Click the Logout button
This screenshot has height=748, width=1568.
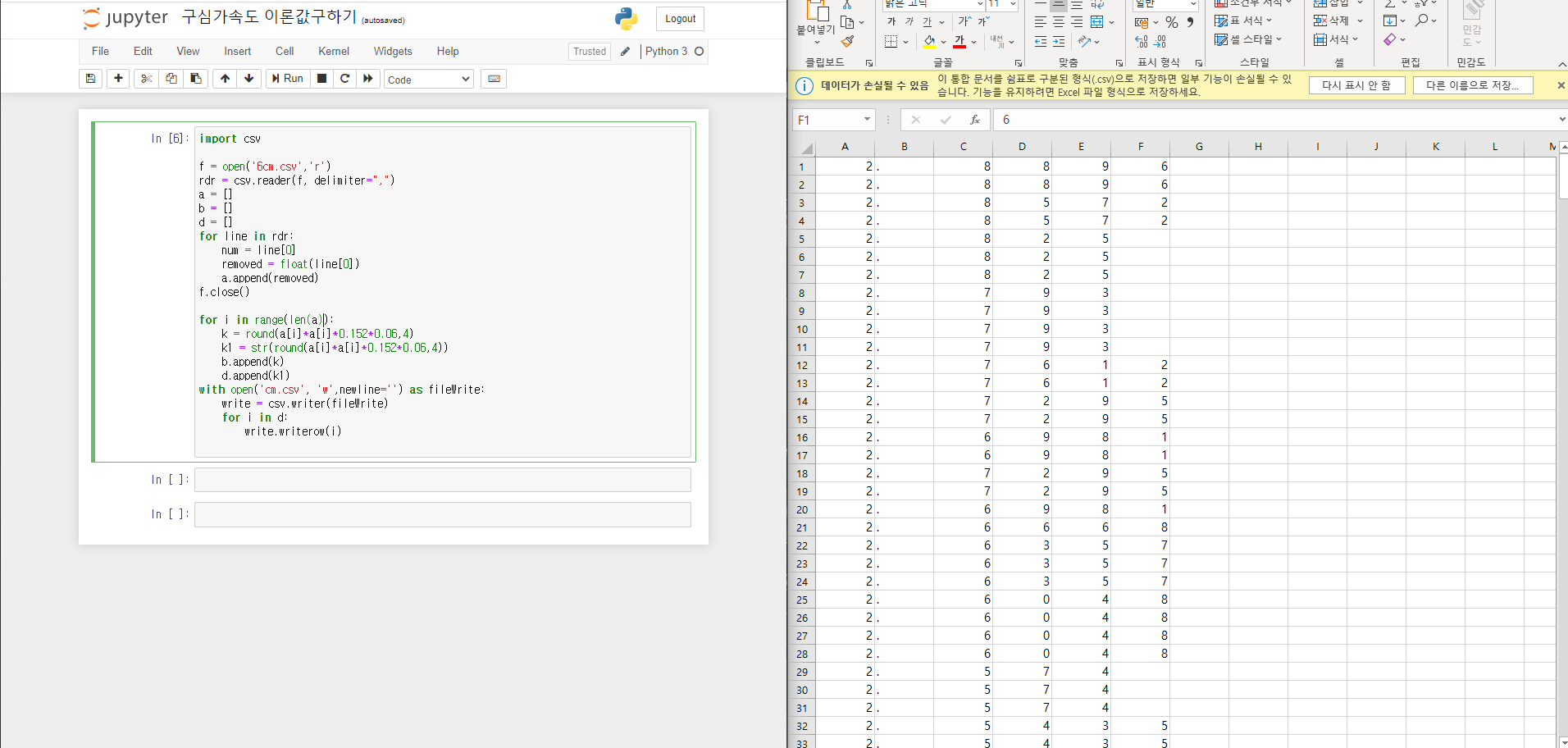click(x=680, y=19)
